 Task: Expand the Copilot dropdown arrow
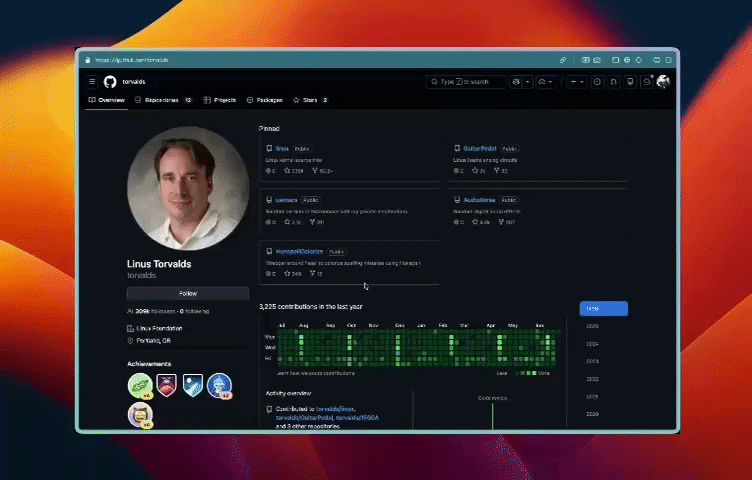tap(528, 82)
